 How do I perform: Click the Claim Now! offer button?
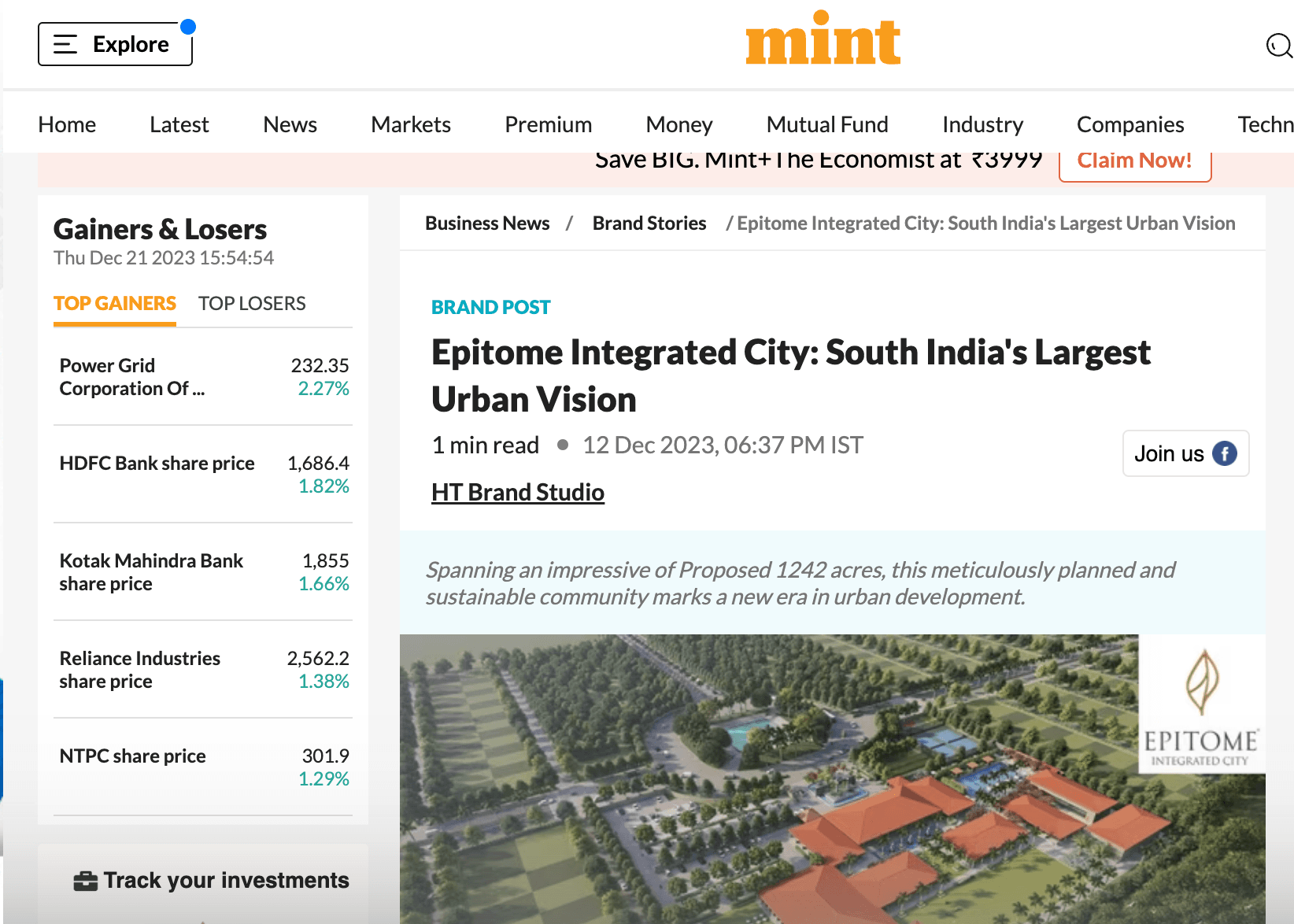coord(1135,162)
